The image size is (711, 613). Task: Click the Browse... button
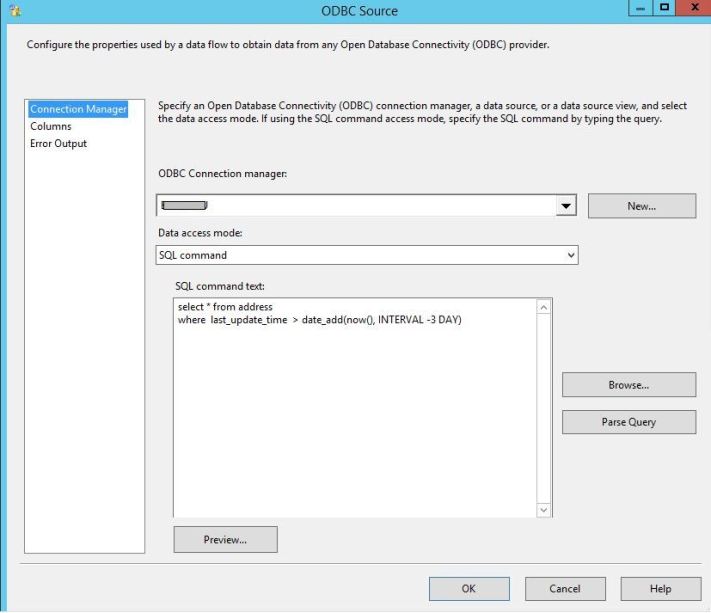pos(629,385)
